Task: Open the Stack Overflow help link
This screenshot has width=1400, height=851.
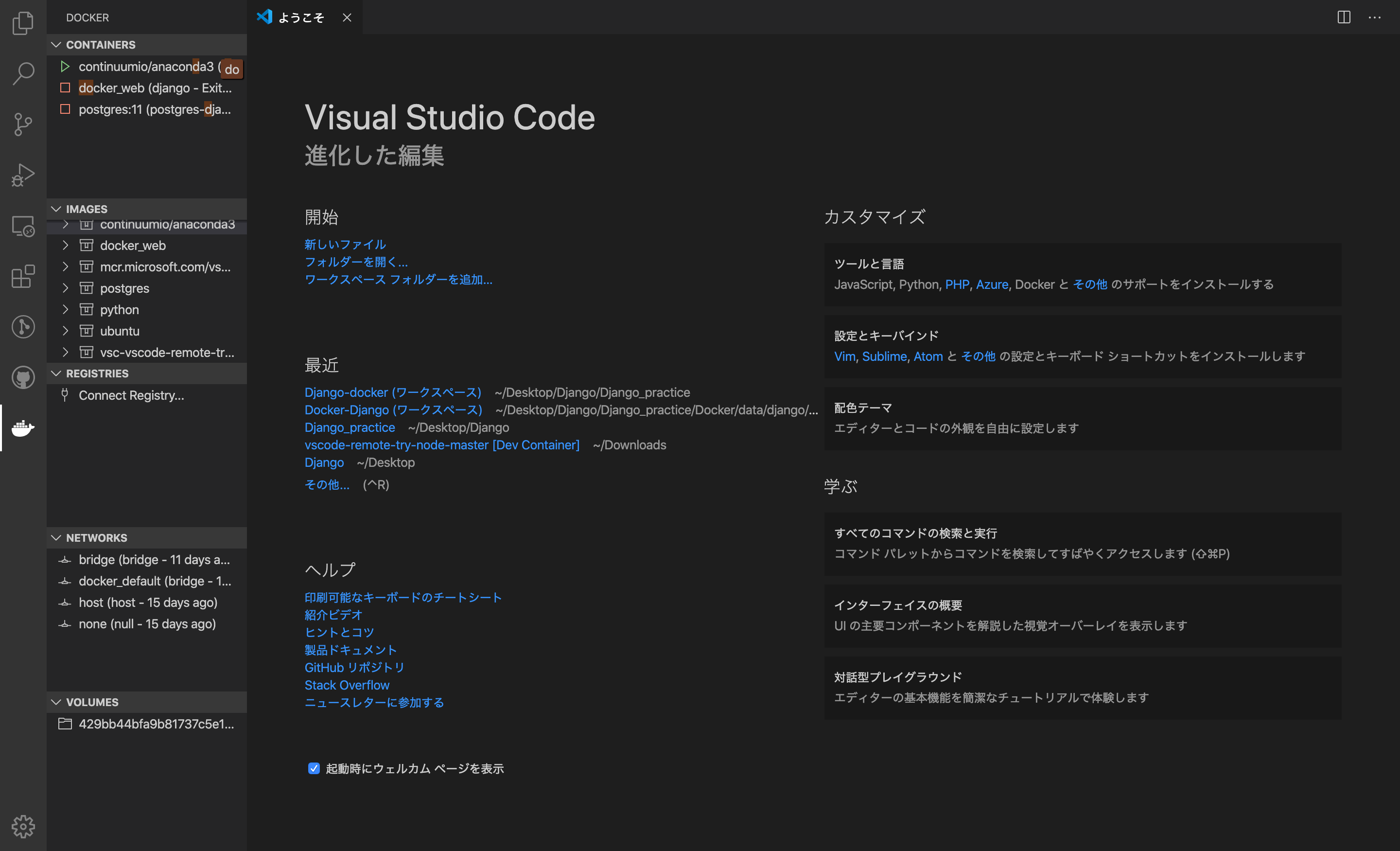Action: [347, 685]
